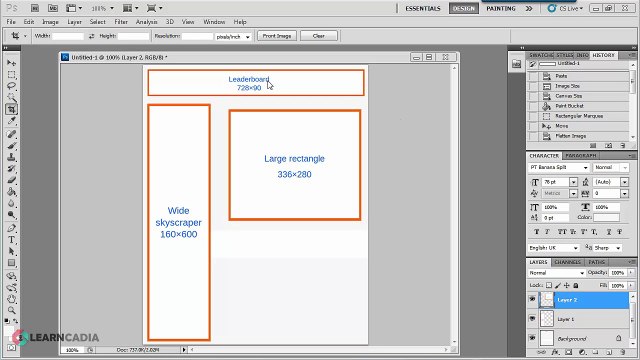Switch to Essentials workspace
The height and width of the screenshot is (360, 640).
point(423,9)
